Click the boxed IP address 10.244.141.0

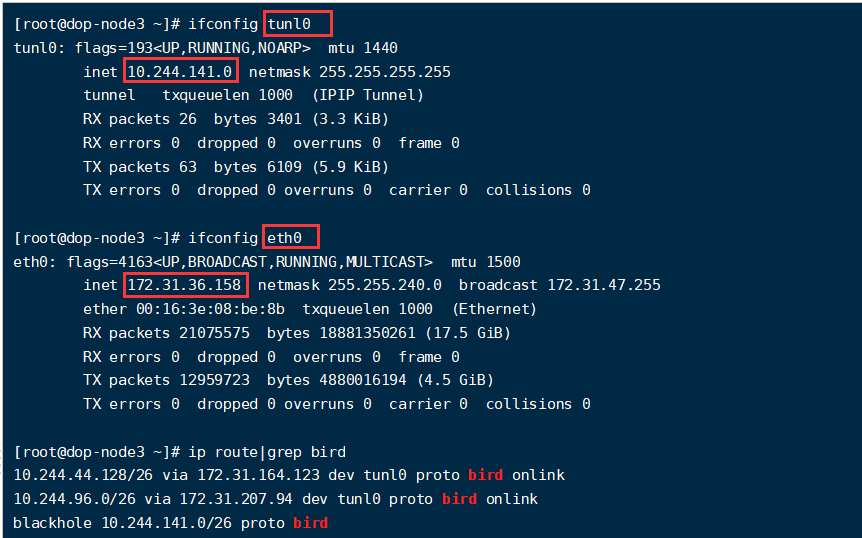coord(180,71)
